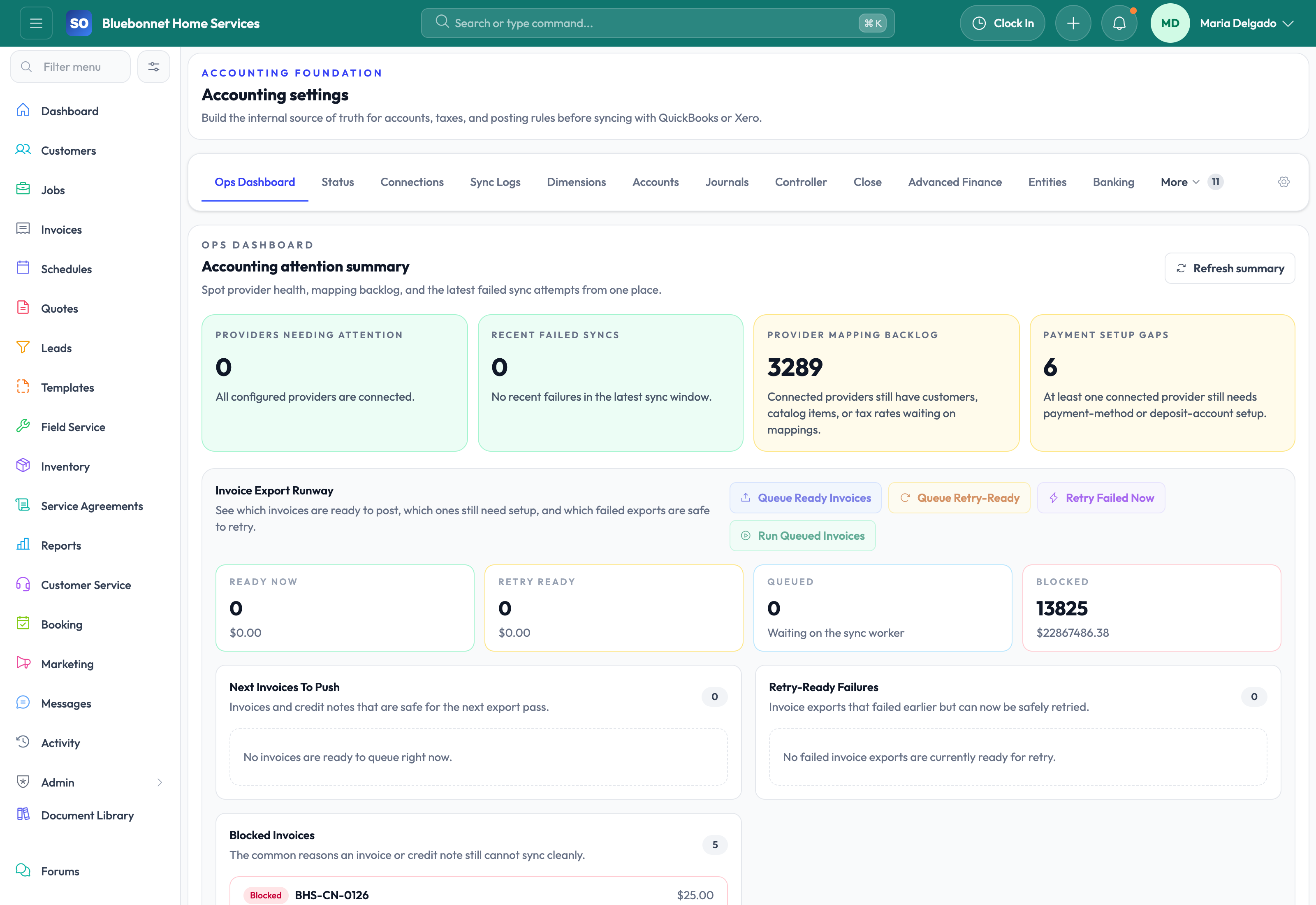Screen dimensions: 1316x905
Task: Click the Providers Needing Attention card
Action: pyautogui.click(x=334, y=383)
